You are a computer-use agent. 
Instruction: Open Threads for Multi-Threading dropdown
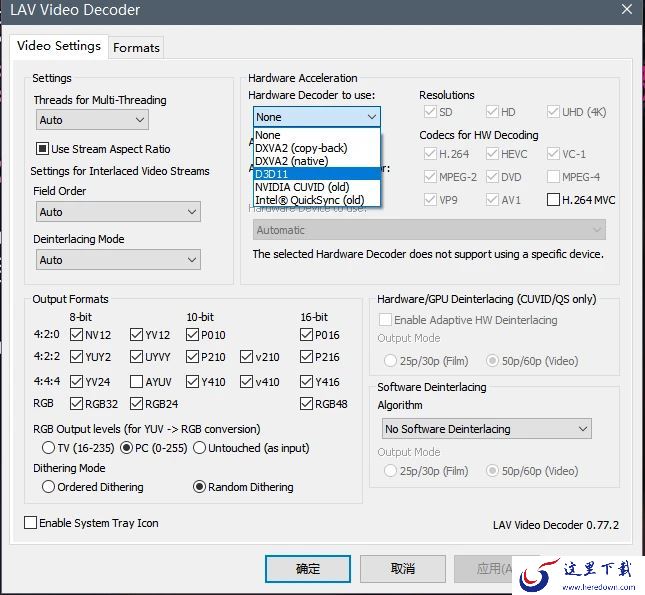tap(92, 120)
